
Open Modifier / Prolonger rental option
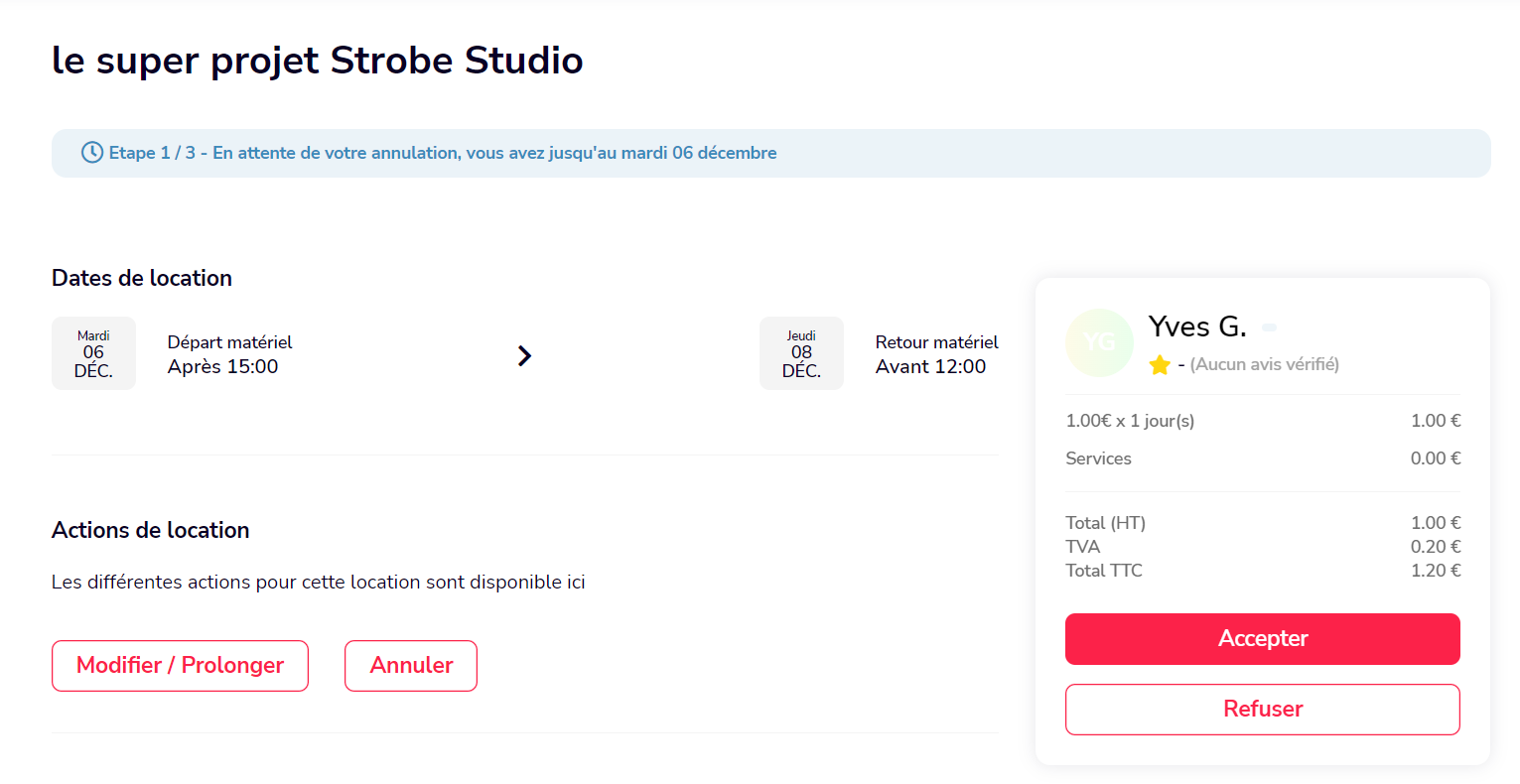[x=180, y=666]
